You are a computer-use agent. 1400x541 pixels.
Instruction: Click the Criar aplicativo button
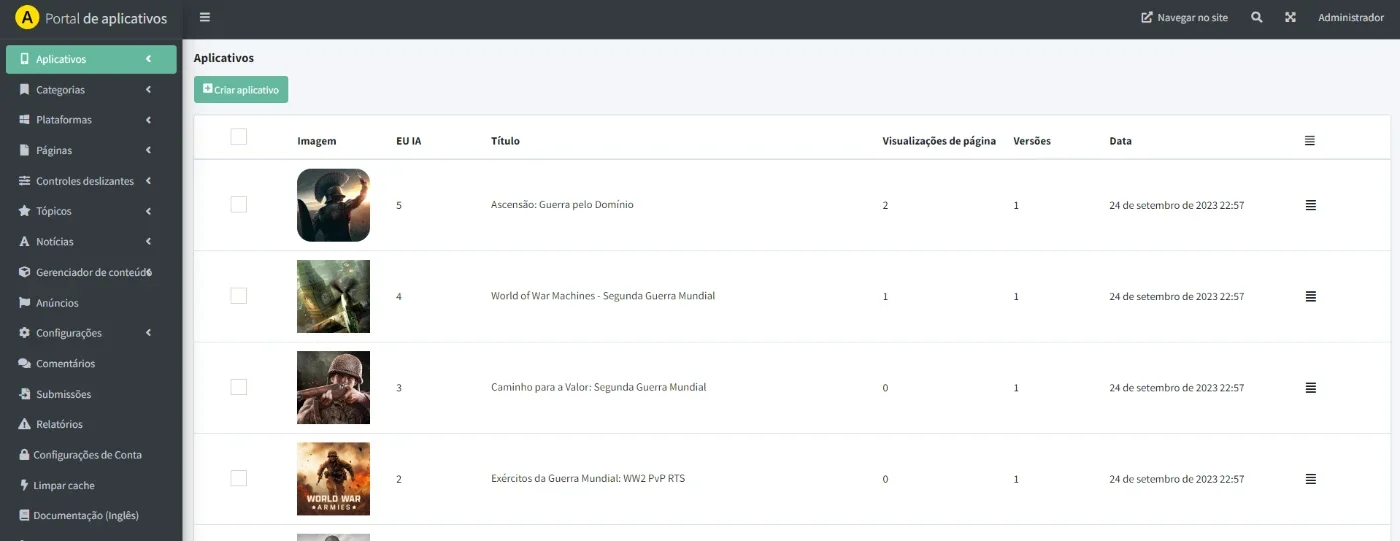(x=241, y=89)
